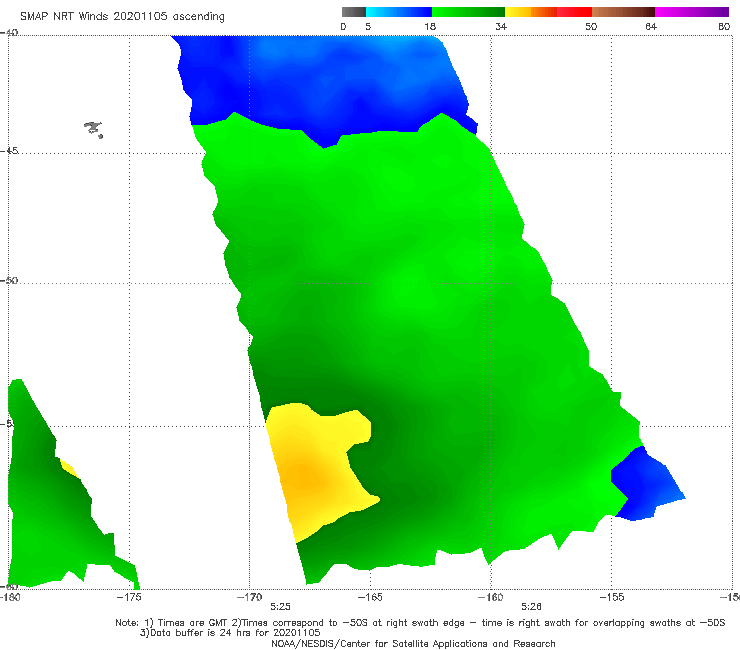Click the small blue patch at the swath's right tip
Image resolution: width=740 pixels, height=650 pixels.
point(646,485)
